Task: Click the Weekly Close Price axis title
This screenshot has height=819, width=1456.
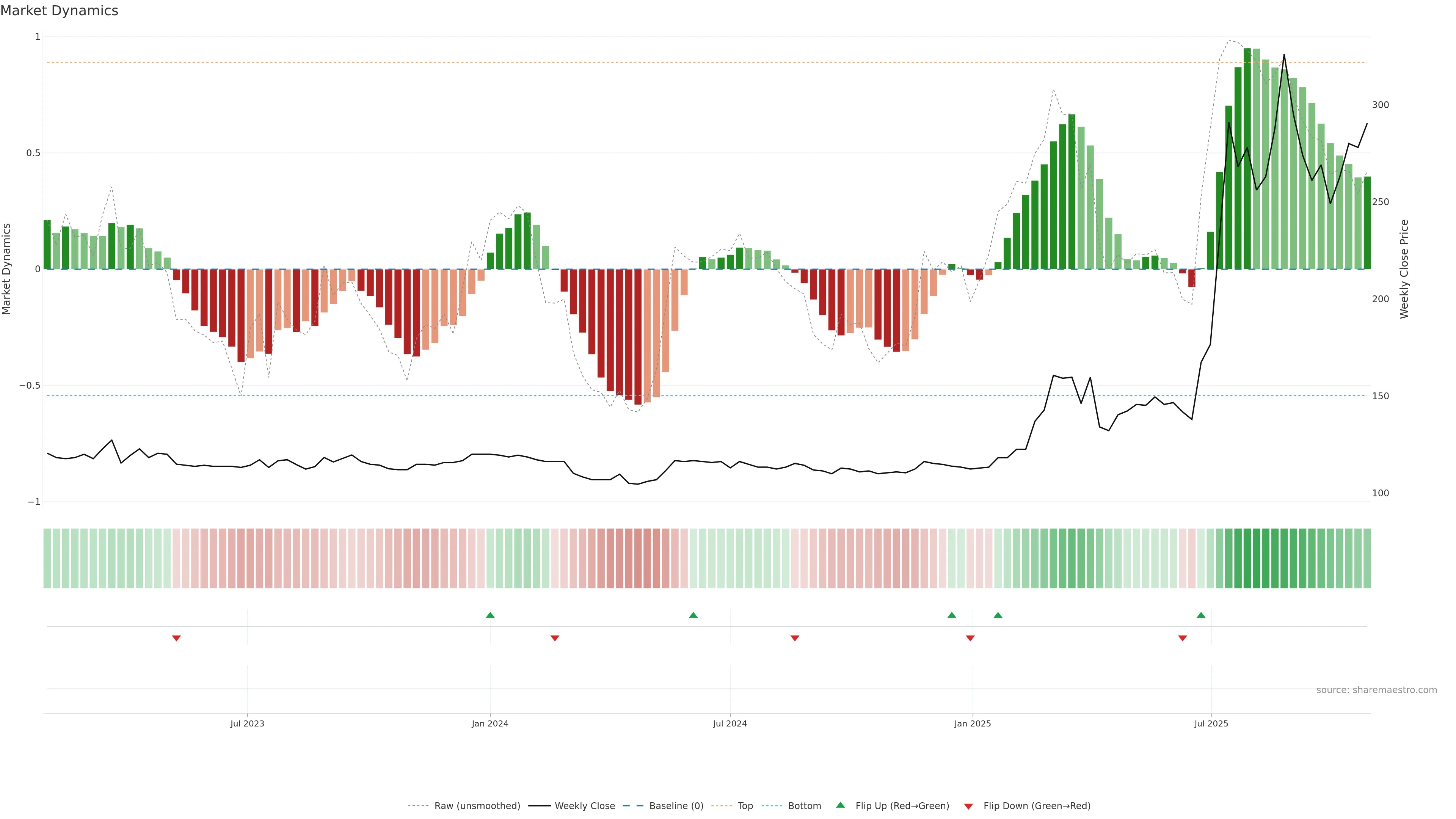Action: (1404, 269)
